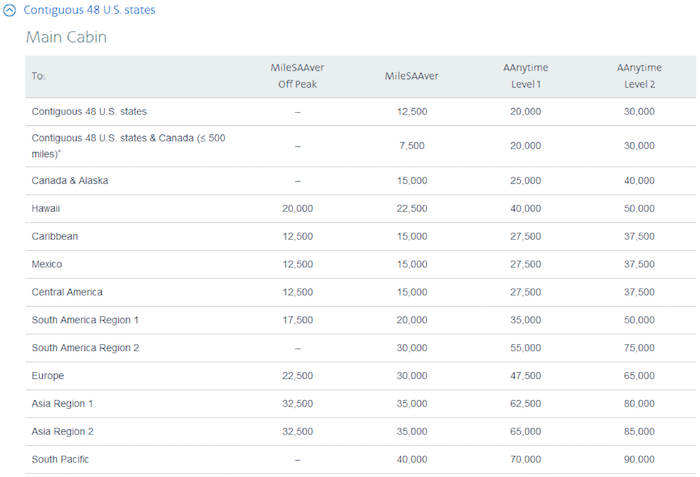Select the Hawaii row label
The height and width of the screenshot is (477, 700).
click(x=46, y=209)
